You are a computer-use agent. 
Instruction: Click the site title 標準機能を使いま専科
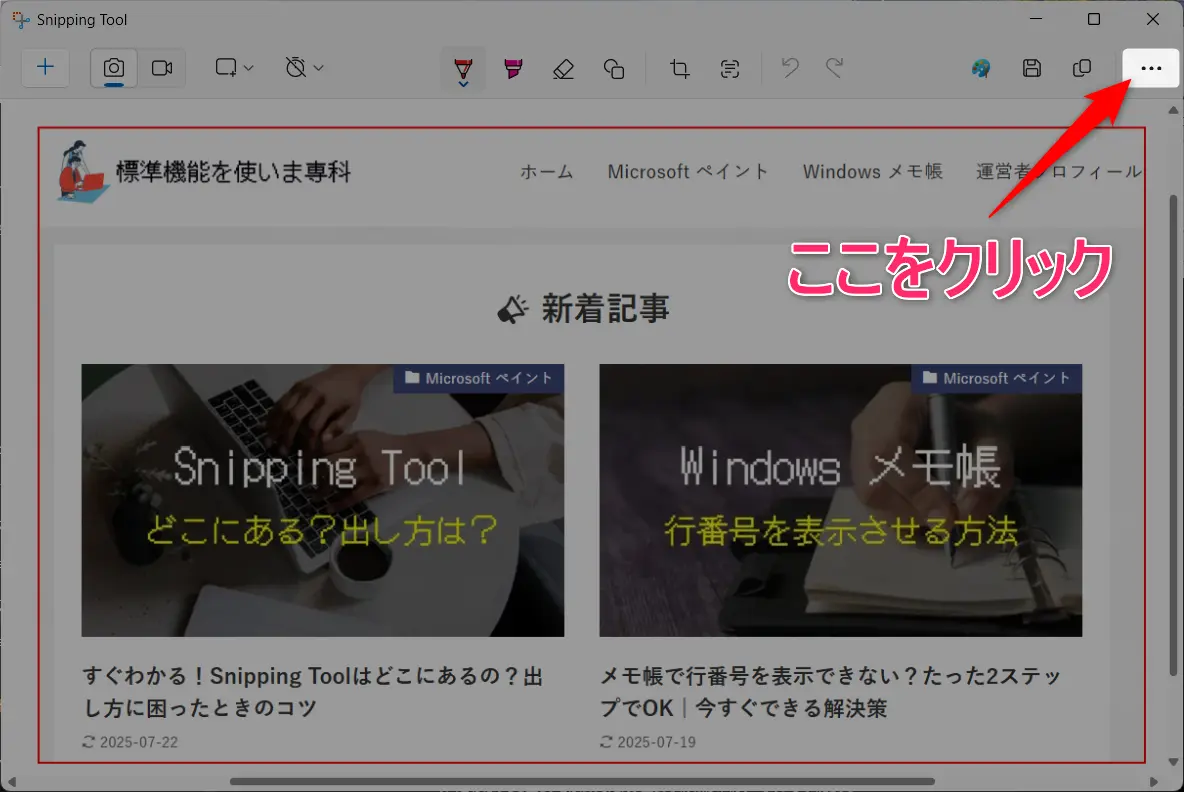pos(233,172)
